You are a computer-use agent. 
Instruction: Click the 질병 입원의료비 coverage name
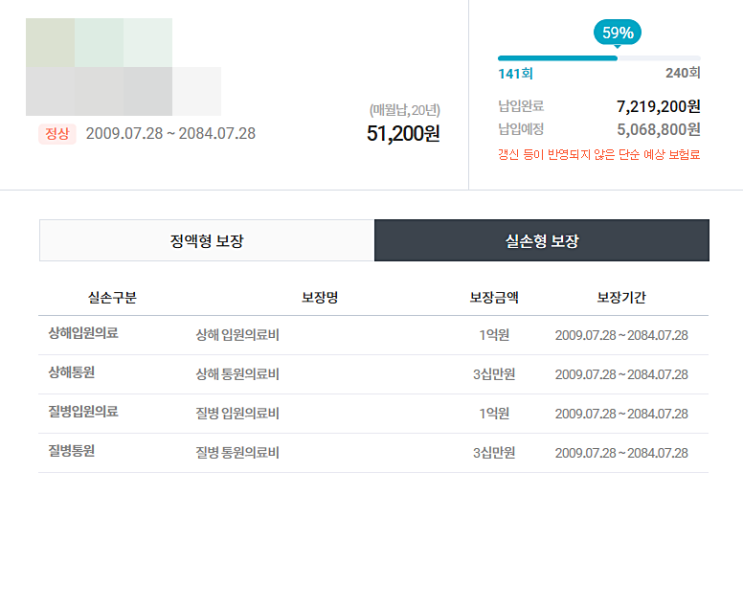(x=237, y=414)
